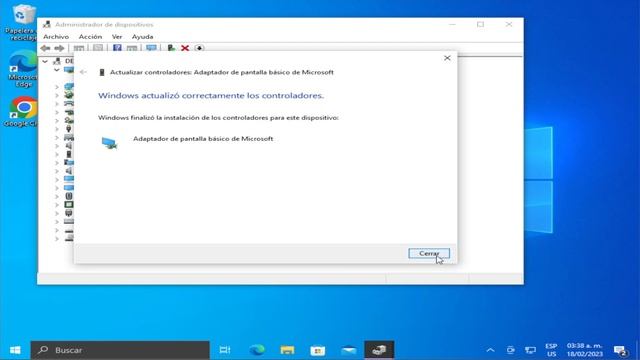Open Microsoft Store from the taskbar
The width and height of the screenshot is (640, 360).
click(x=318, y=350)
